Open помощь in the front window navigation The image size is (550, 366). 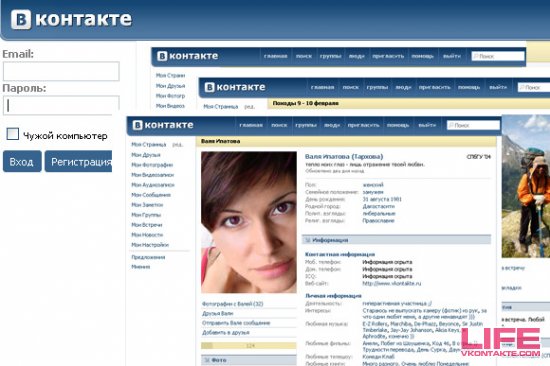tap(398, 125)
